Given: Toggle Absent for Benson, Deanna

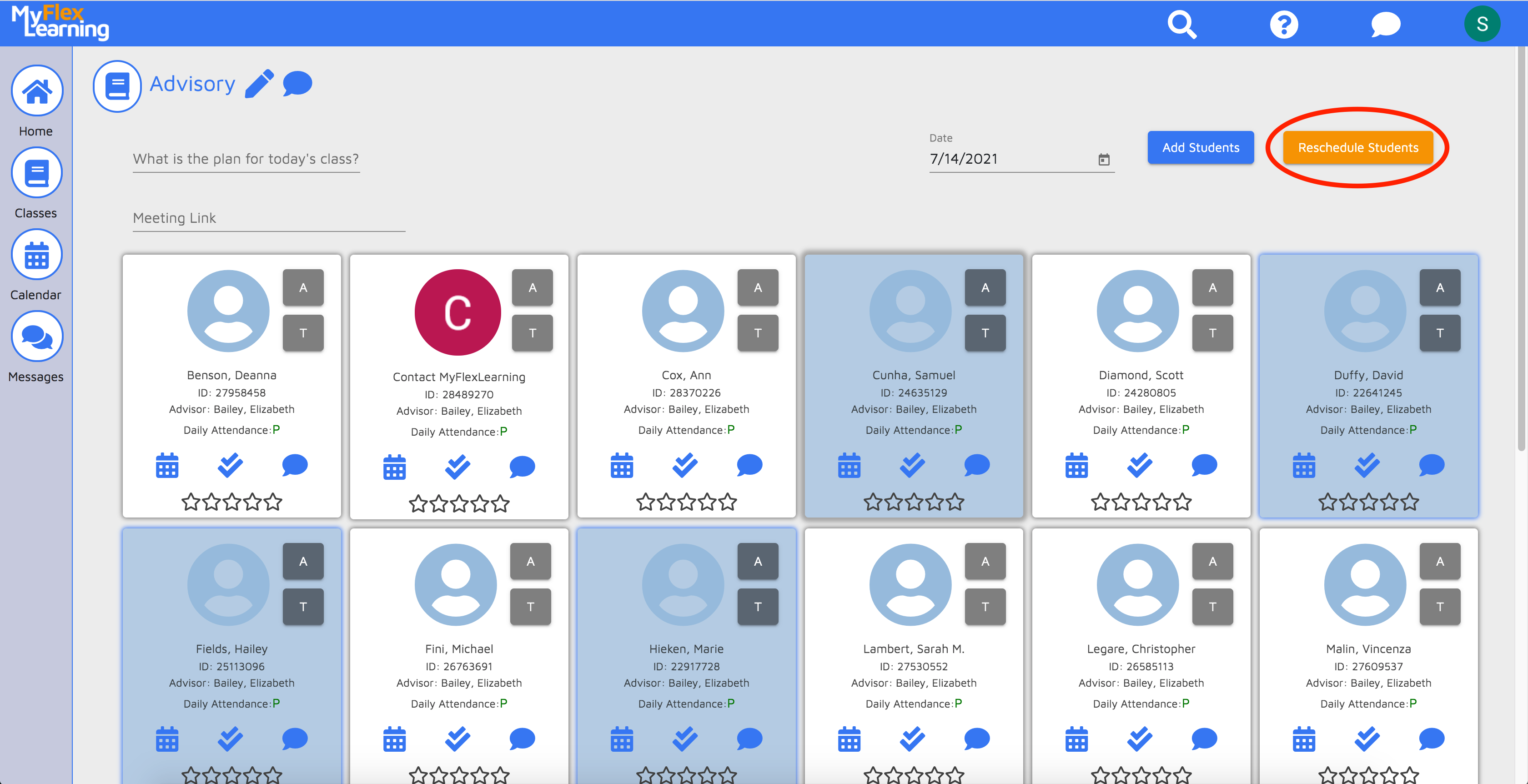Looking at the screenshot, I should [303, 287].
